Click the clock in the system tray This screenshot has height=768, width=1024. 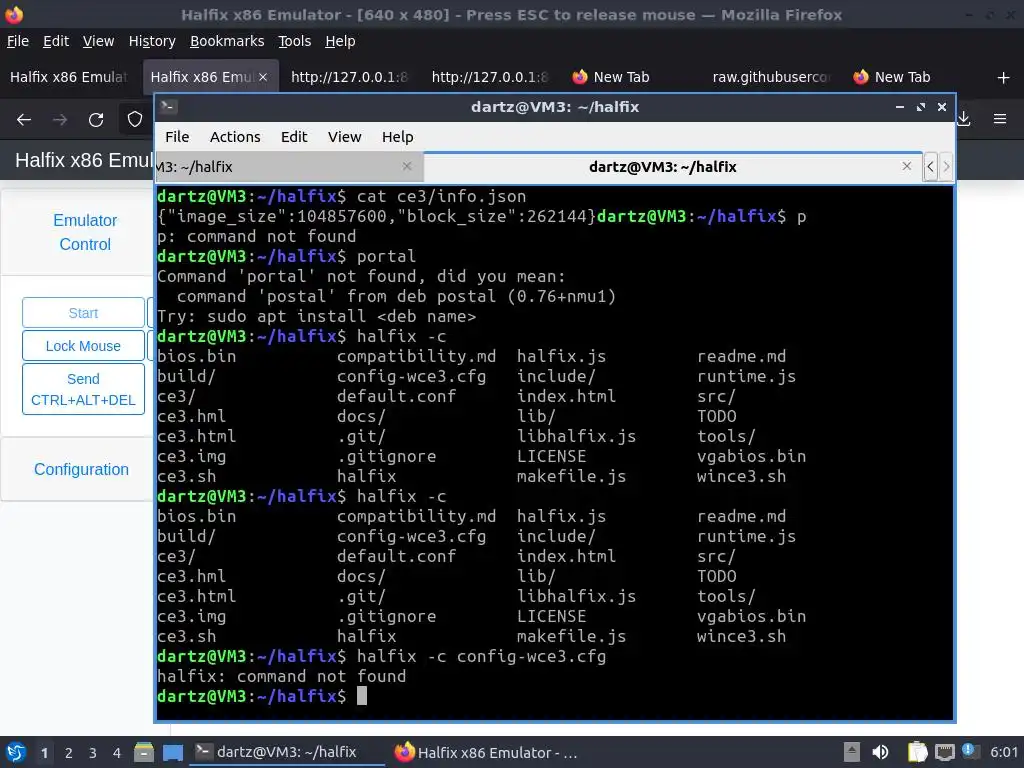[1004, 752]
